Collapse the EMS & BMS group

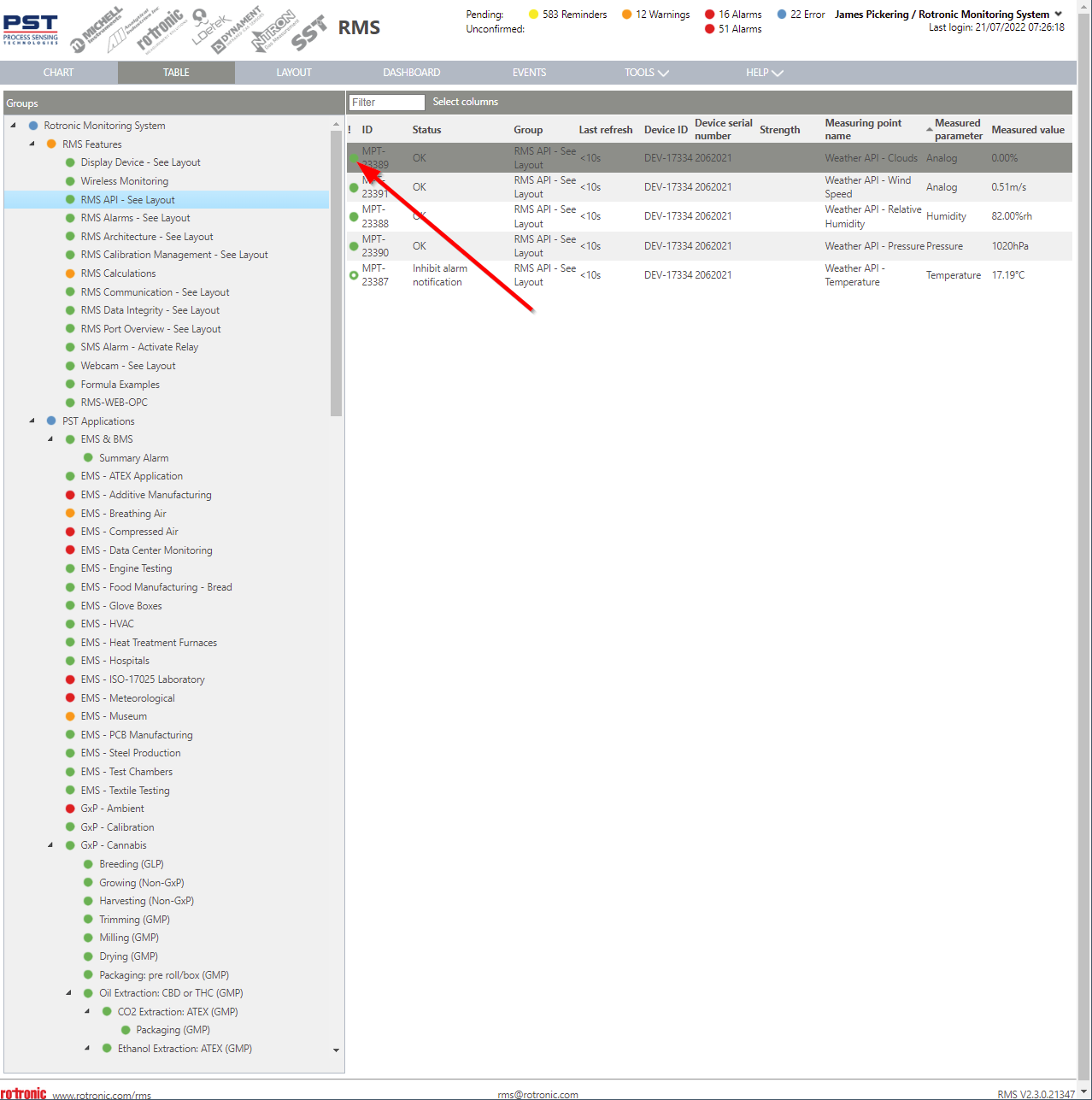tap(50, 439)
